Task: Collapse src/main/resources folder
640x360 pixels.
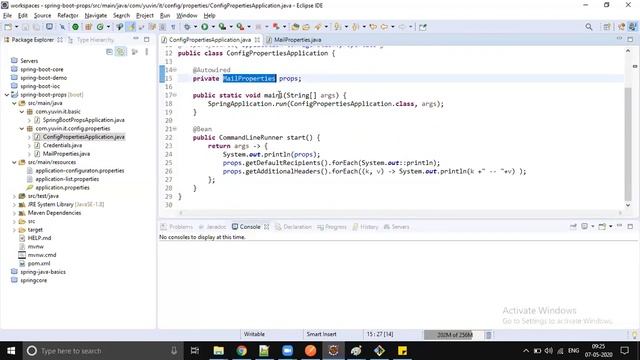Action: 14,162
